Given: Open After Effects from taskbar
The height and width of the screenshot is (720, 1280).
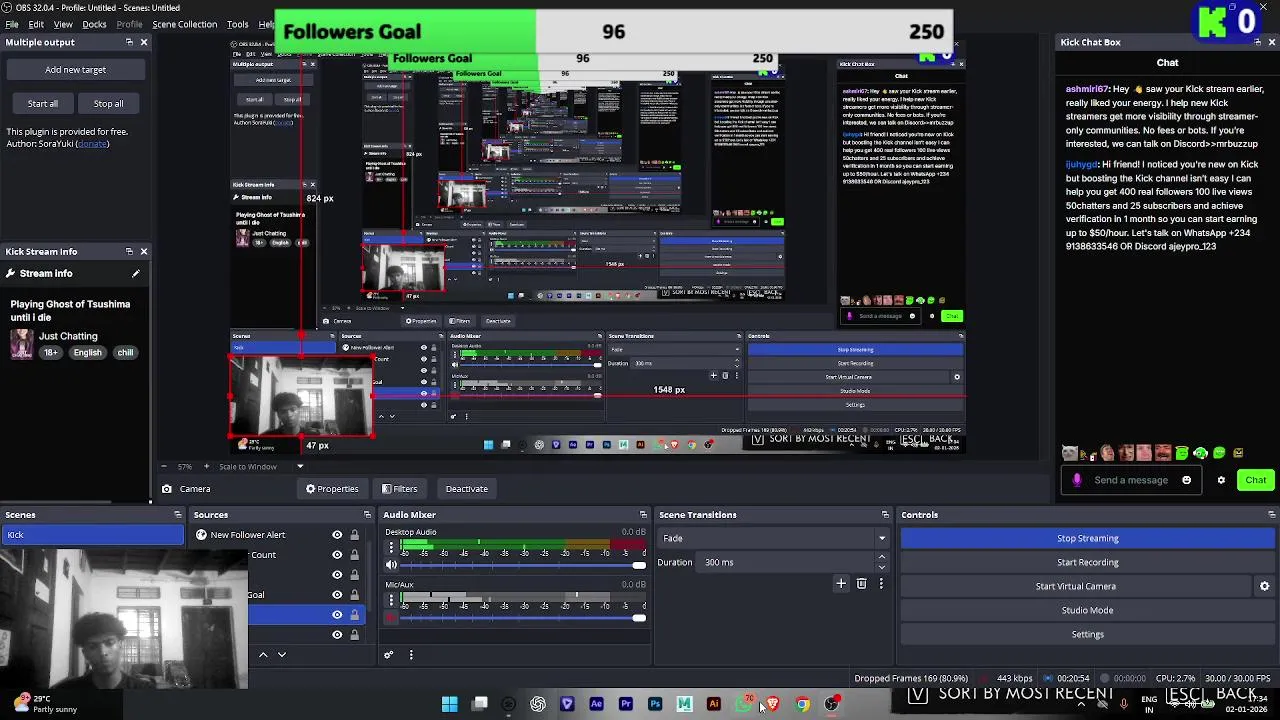Looking at the screenshot, I should click(x=597, y=704).
